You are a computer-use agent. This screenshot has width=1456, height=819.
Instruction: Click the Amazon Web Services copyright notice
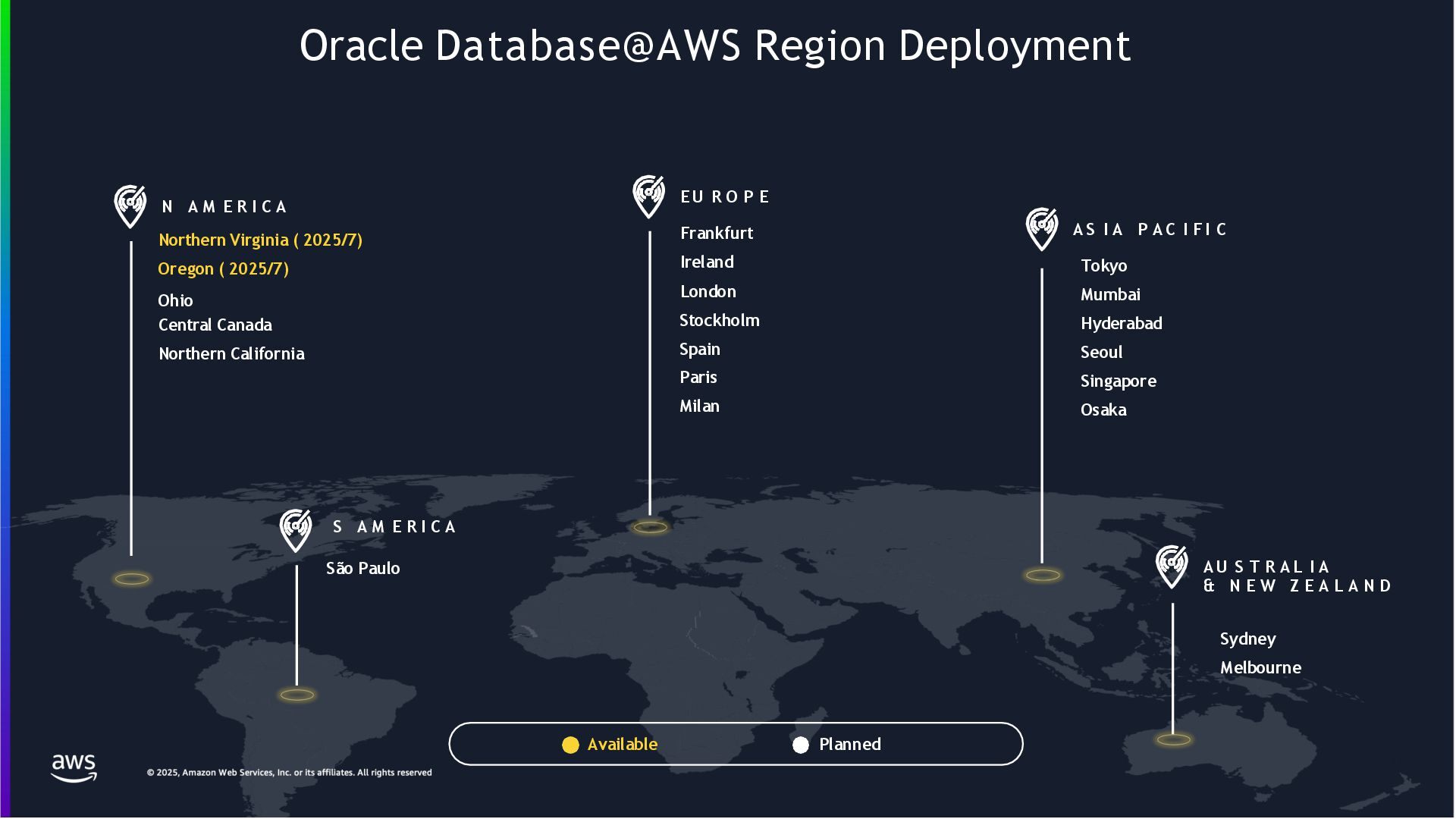click(289, 773)
